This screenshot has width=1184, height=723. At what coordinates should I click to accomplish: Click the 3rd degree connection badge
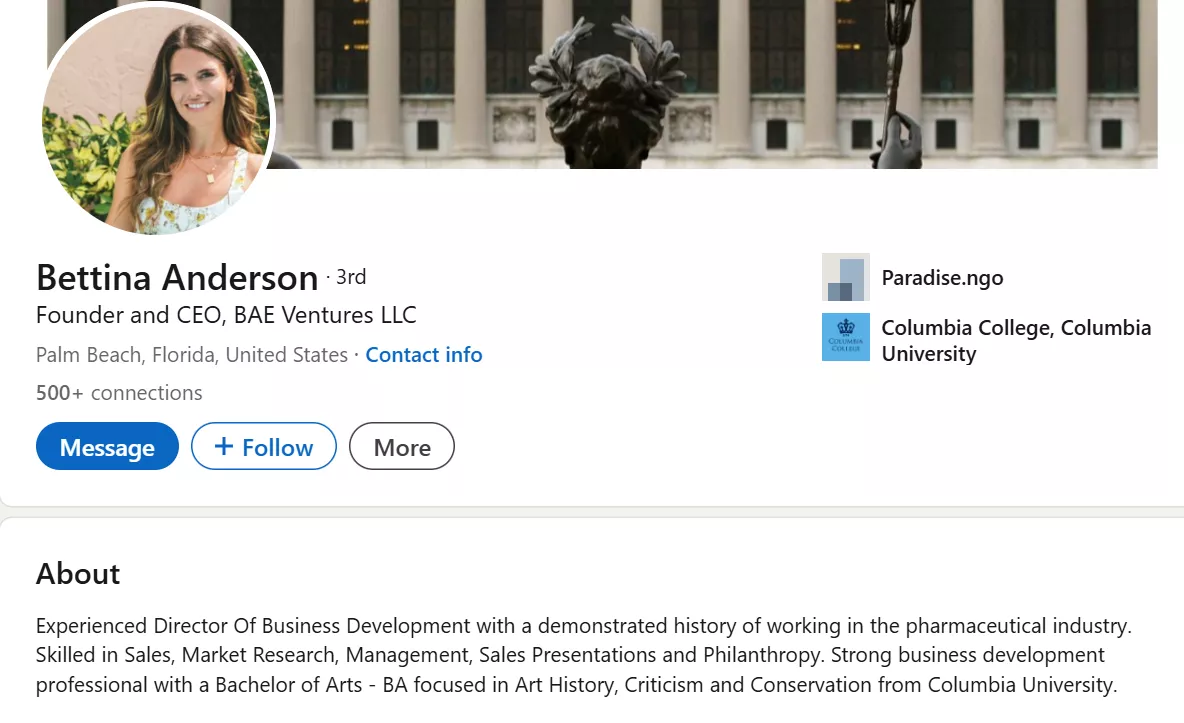[x=351, y=277]
